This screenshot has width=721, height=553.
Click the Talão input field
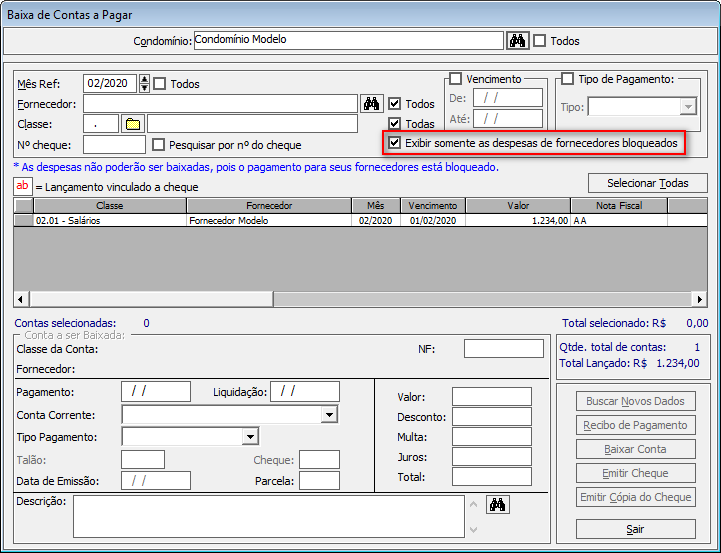click(x=143, y=460)
